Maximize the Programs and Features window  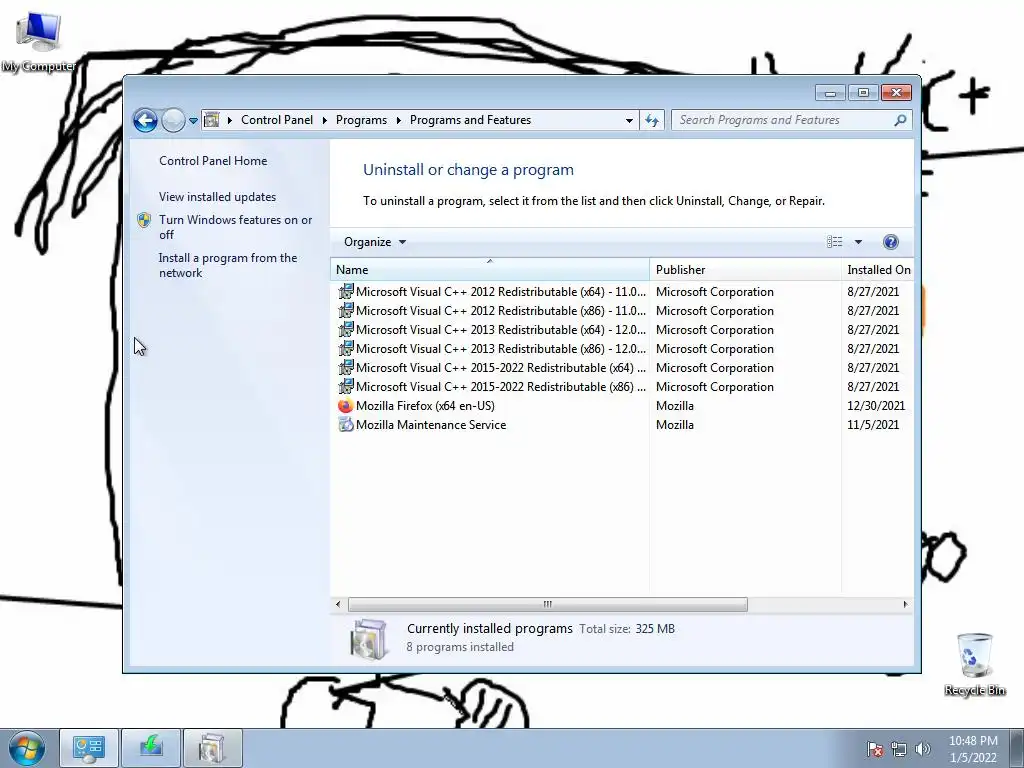(x=863, y=93)
